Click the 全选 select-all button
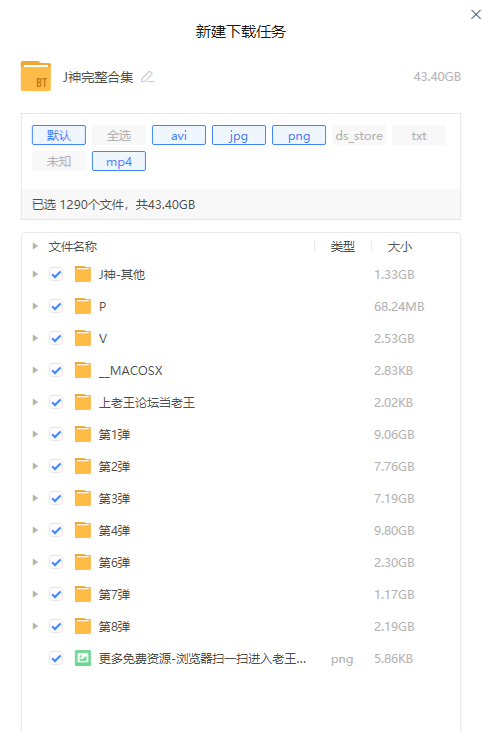The width and height of the screenshot is (482, 732). tap(119, 135)
